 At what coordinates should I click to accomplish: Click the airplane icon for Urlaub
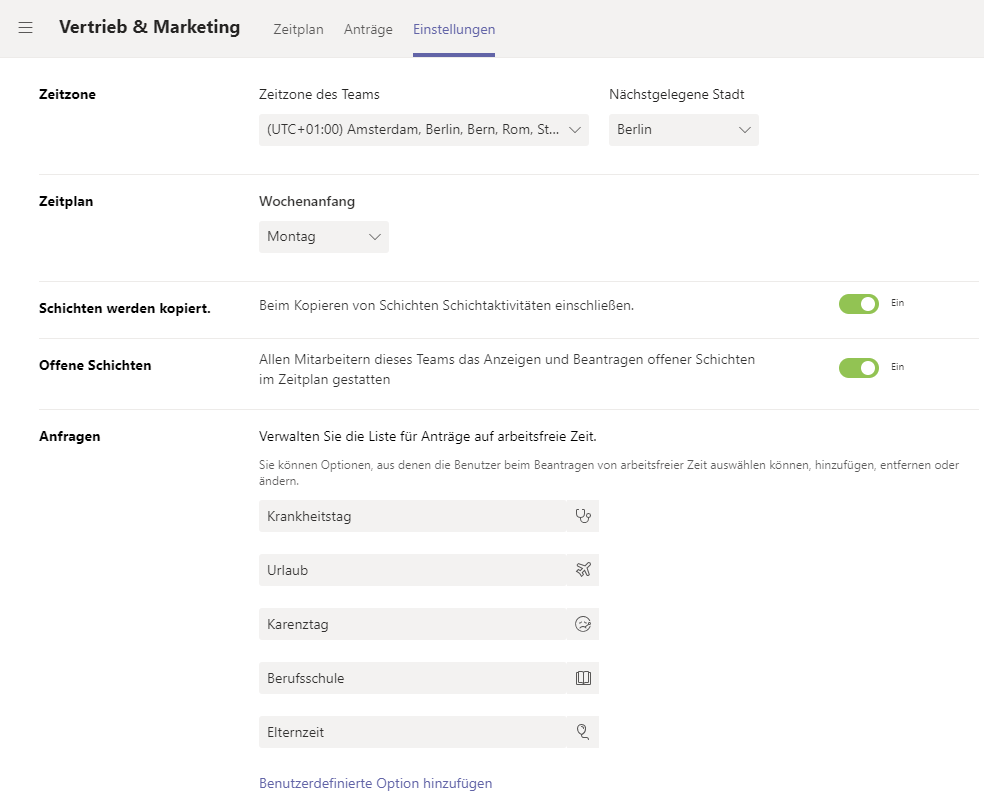point(583,570)
